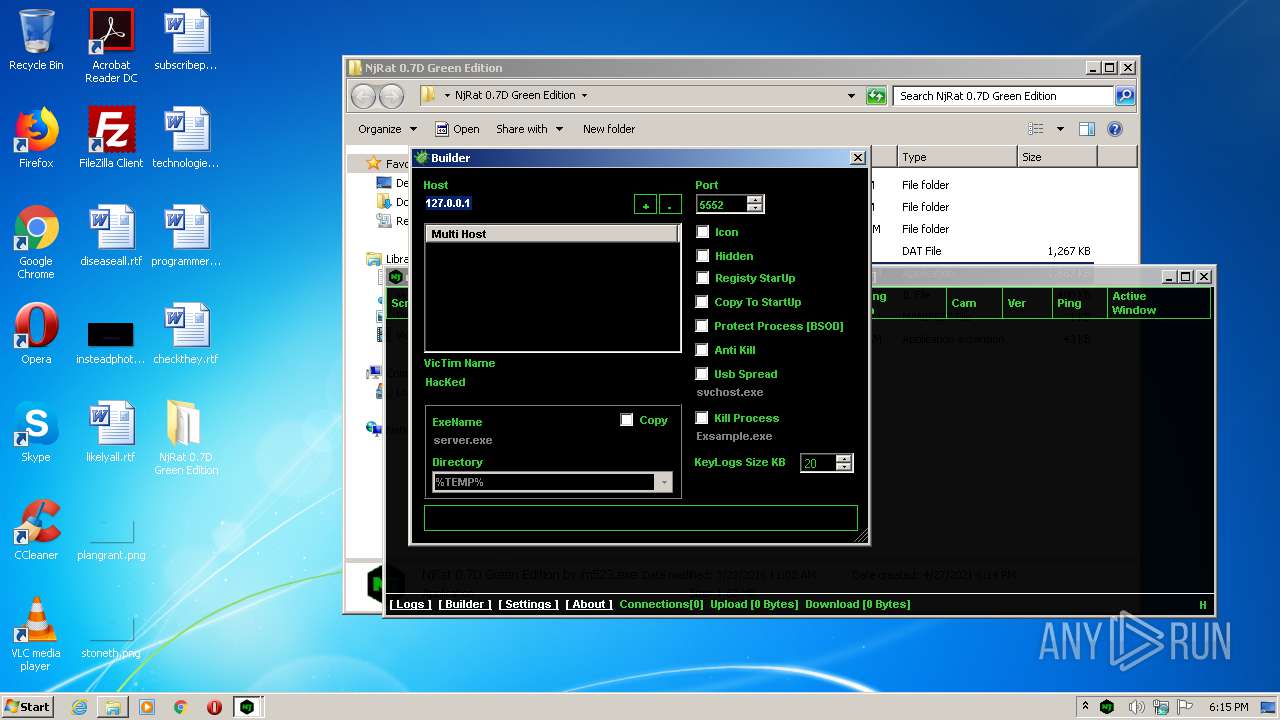The width and height of the screenshot is (1280, 720).
Task: Click media player taskbar icon
Action: [x=147, y=707]
